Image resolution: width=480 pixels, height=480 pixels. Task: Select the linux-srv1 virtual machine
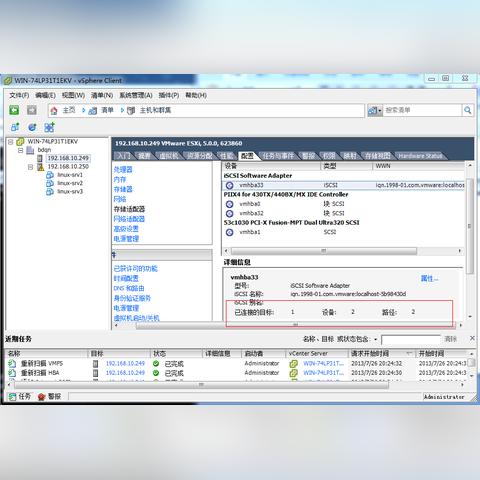click(x=70, y=175)
